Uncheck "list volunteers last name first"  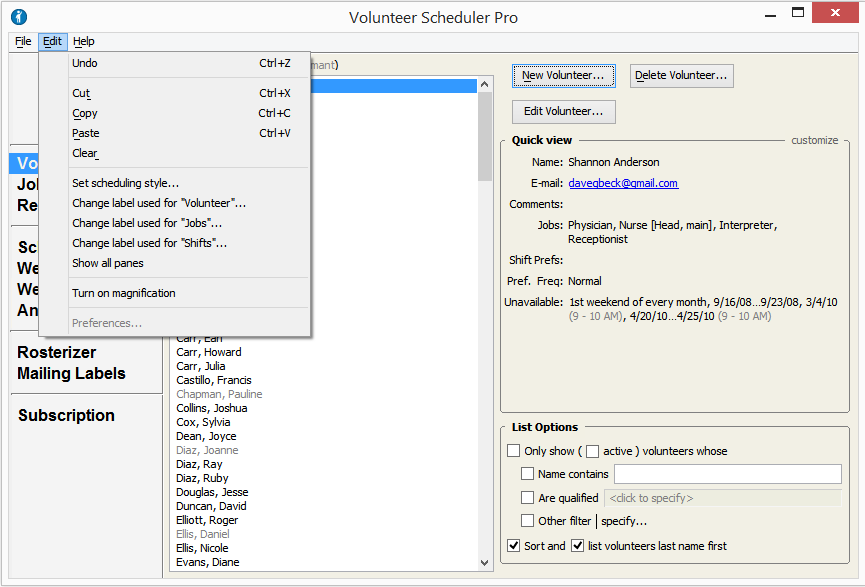[577, 545]
